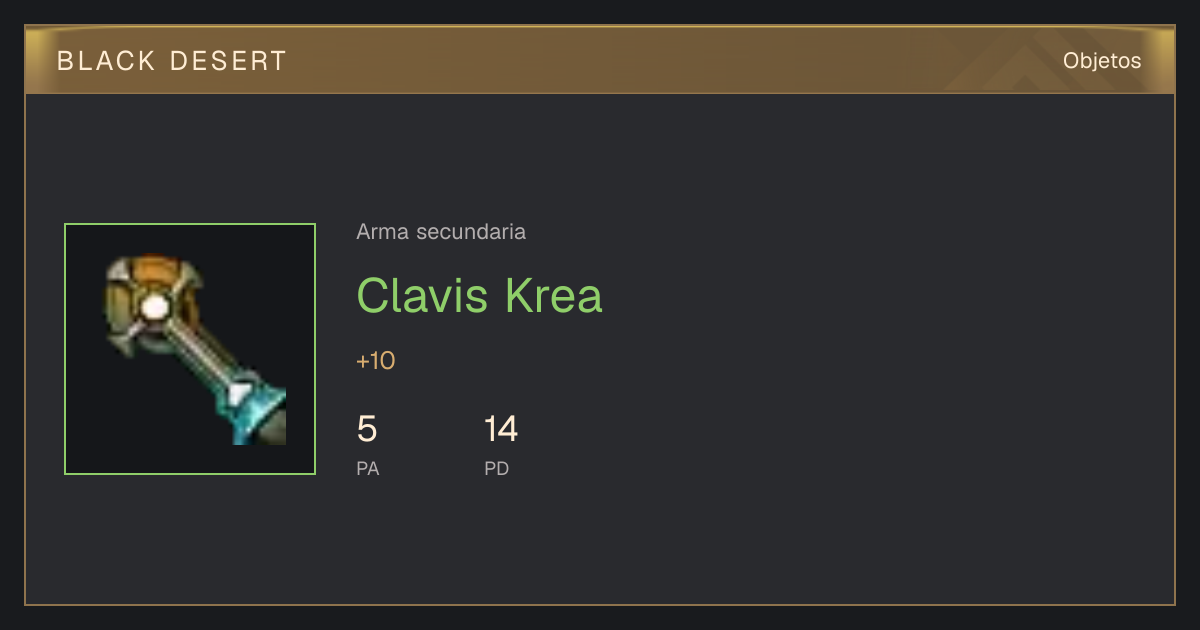Click the empty card area below the stats
This screenshot has height=630, width=1200.
(600, 545)
